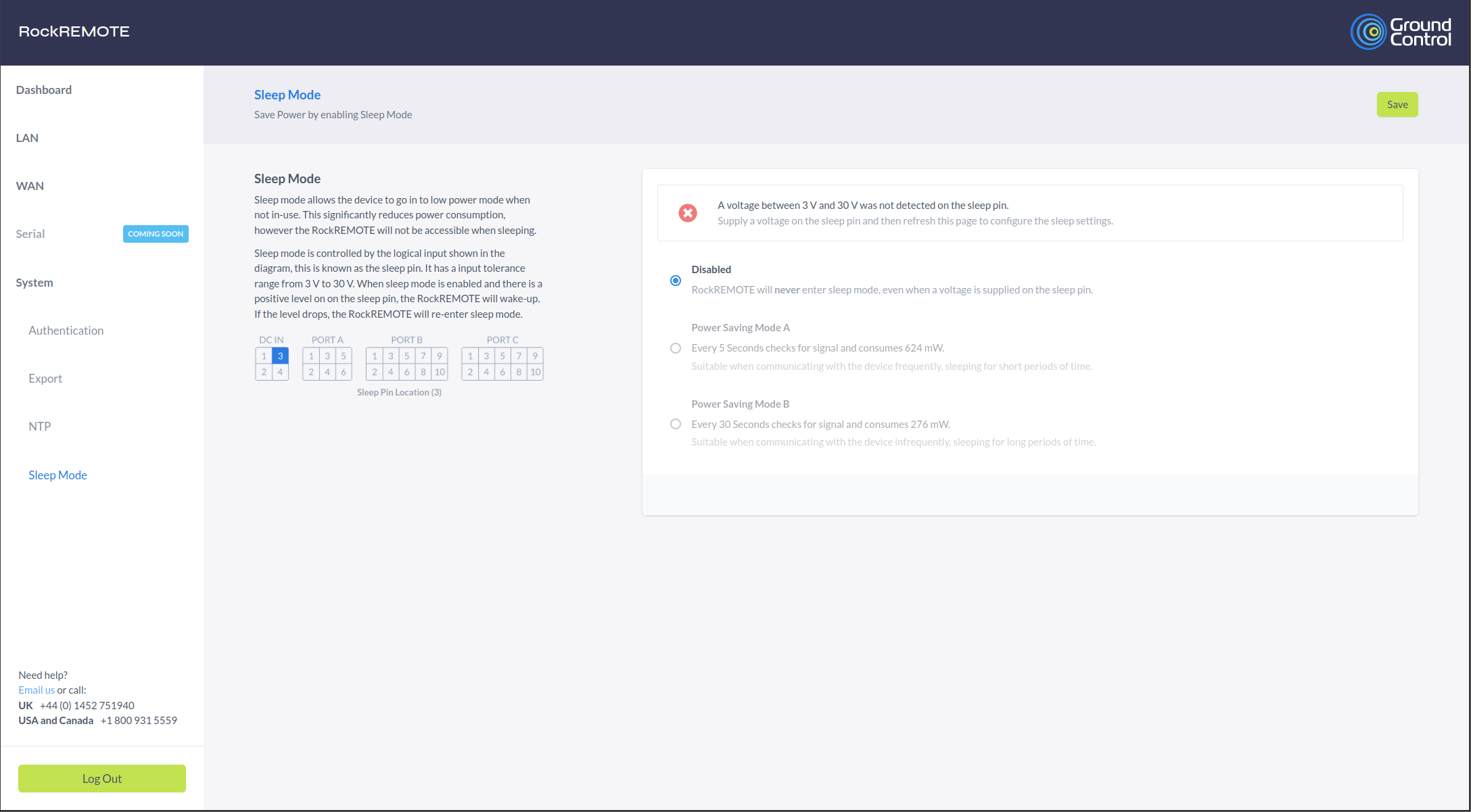Click the WAN navigation icon
The image size is (1471, 812).
31,185
